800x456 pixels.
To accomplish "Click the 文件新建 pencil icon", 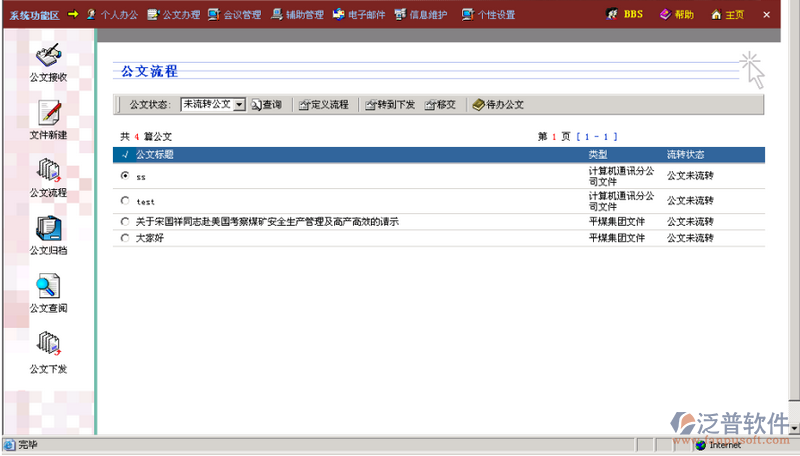I will (49, 113).
